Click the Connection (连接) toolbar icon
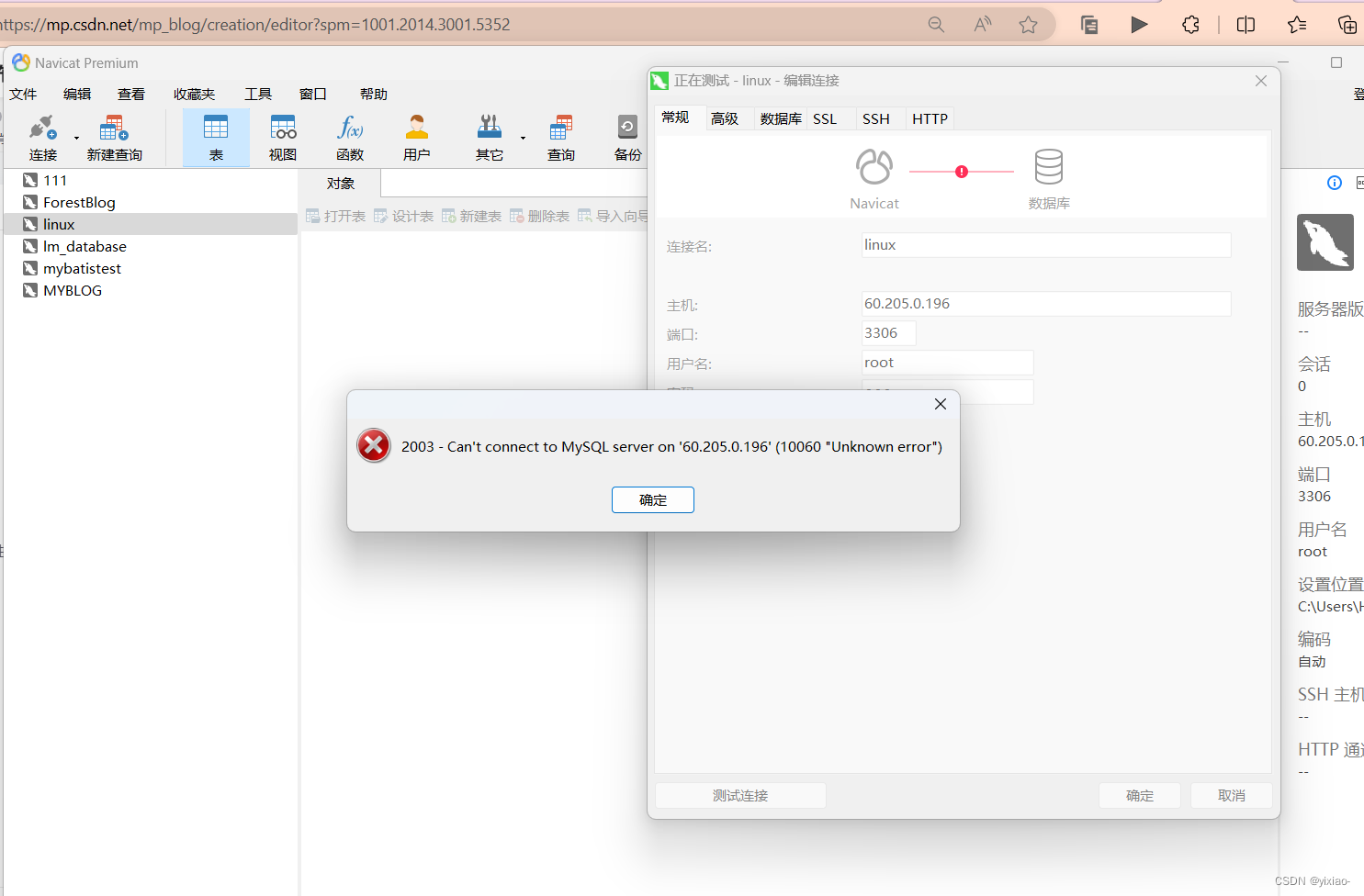Image resolution: width=1364 pixels, height=896 pixels. point(42,137)
